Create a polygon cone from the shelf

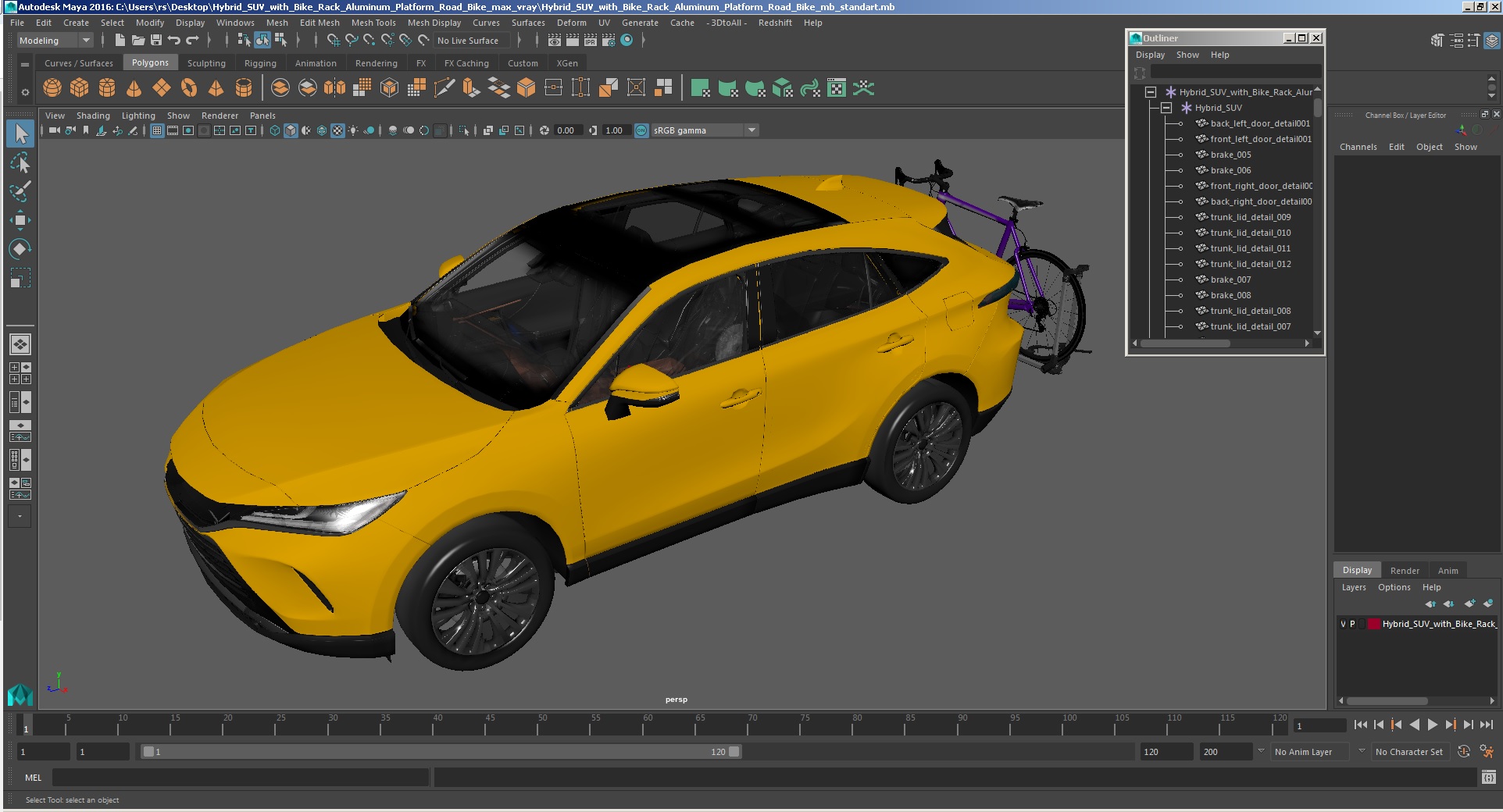point(134,88)
